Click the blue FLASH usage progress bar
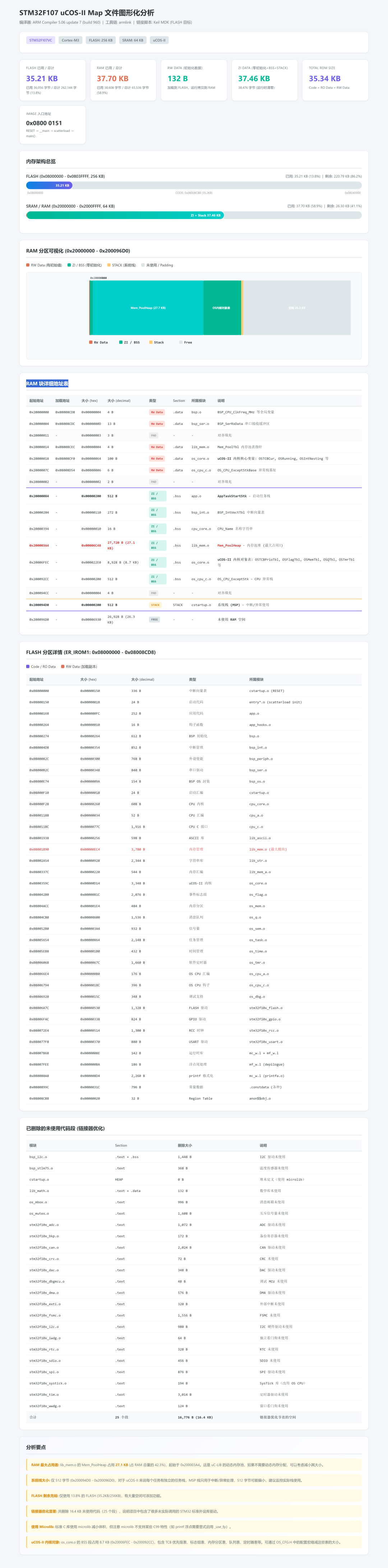Screen dimensions: 388x1568 tap(49, 185)
